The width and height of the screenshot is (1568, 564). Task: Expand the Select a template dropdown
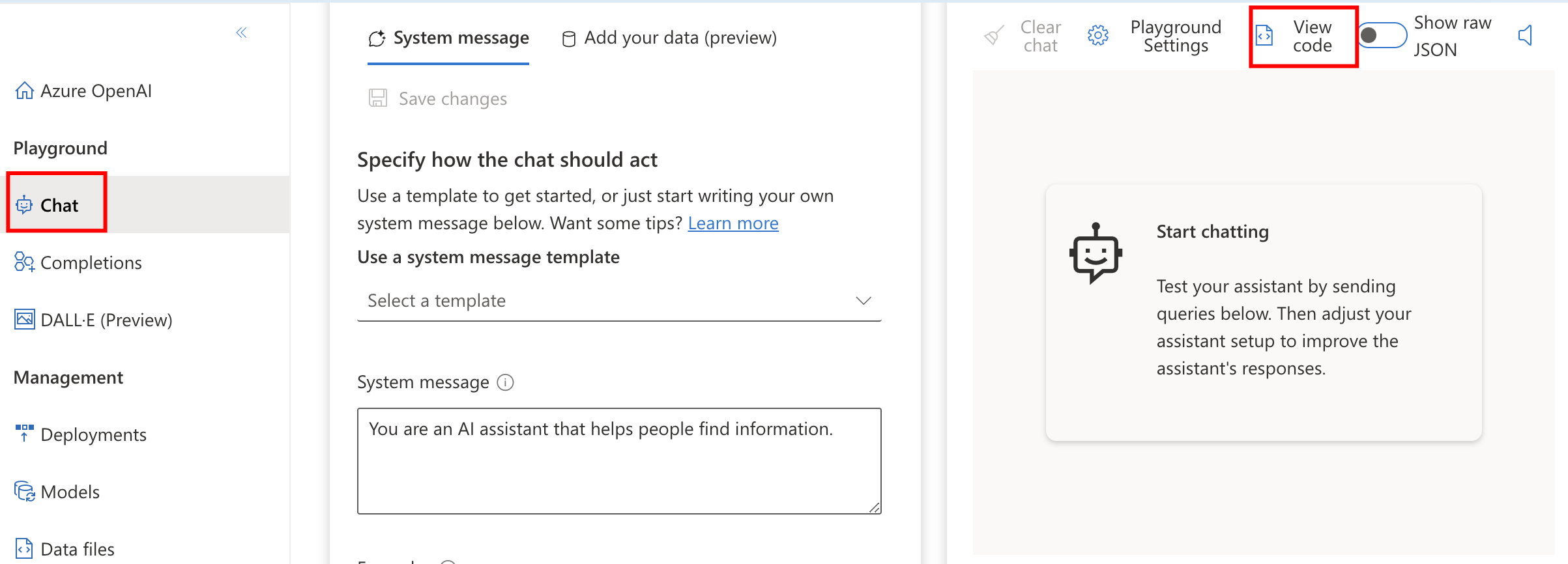[618, 301]
